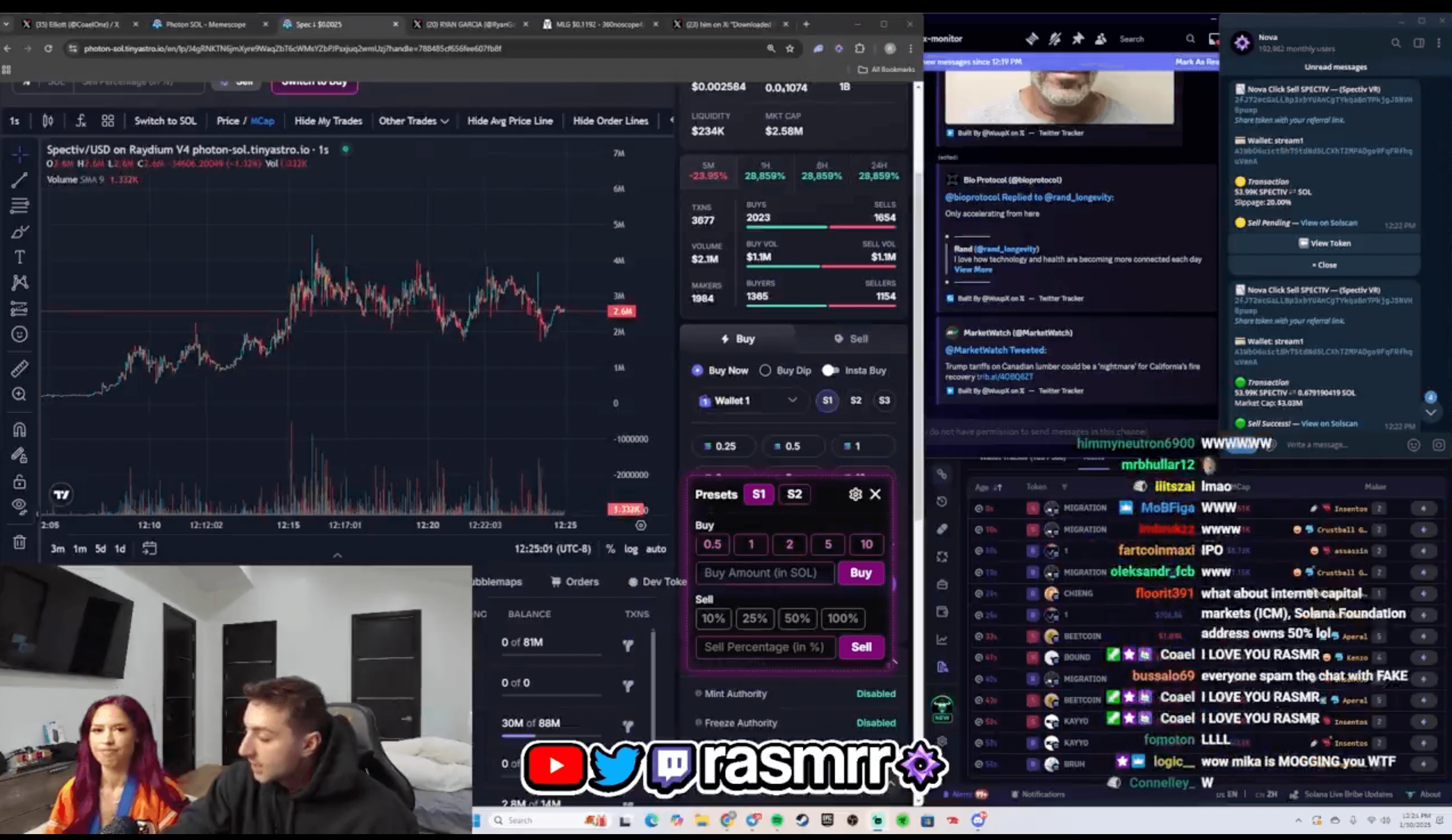Select the ruler measure tool
1452x840 pixels.
click(x=19, y=369)
